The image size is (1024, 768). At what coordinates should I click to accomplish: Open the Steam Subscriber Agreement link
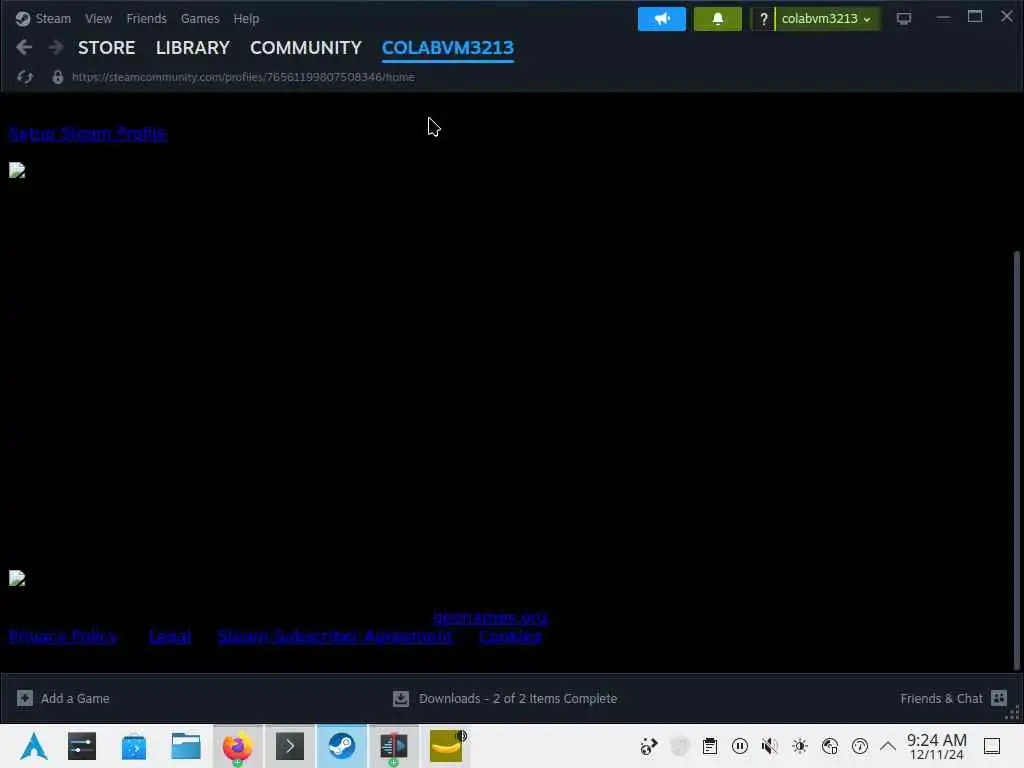tap(334, 636)
